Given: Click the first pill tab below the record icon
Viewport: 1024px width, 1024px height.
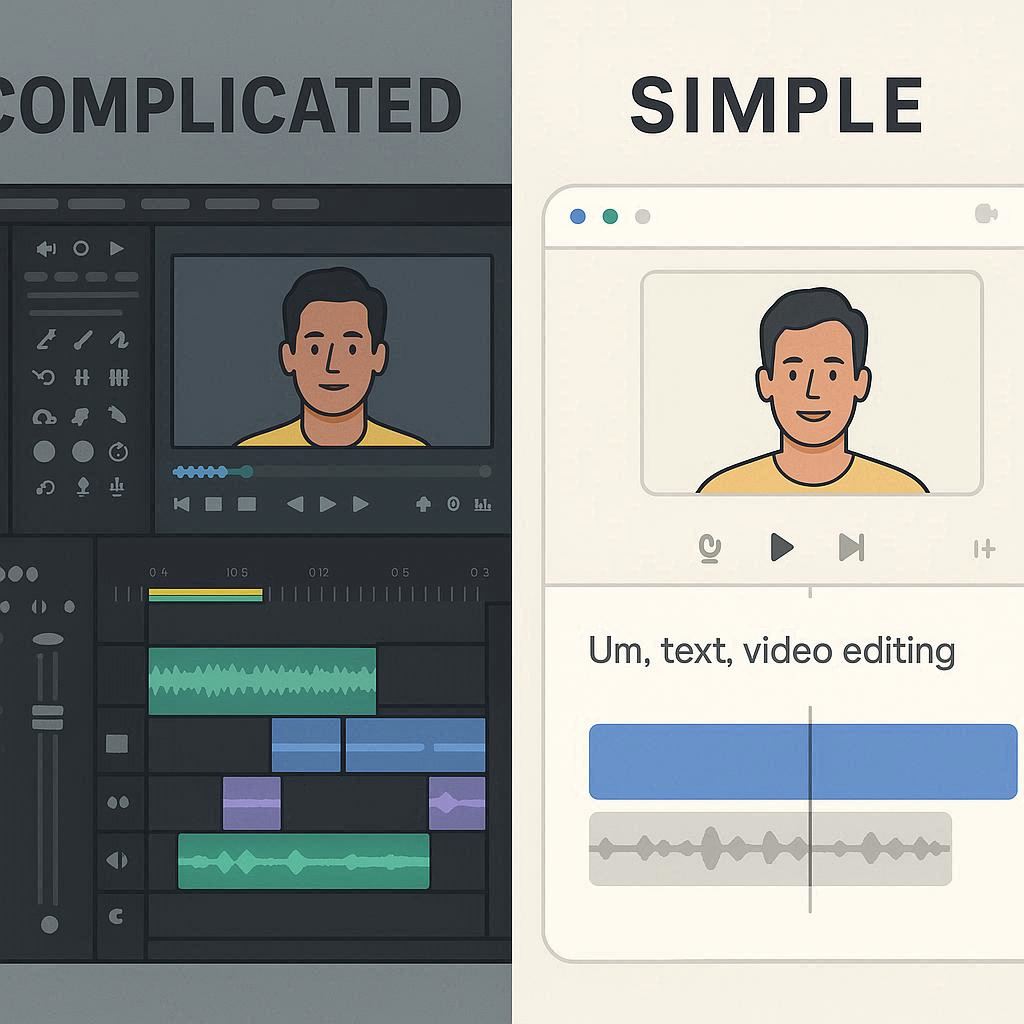Looking at the screenshot, I should 36,277.
